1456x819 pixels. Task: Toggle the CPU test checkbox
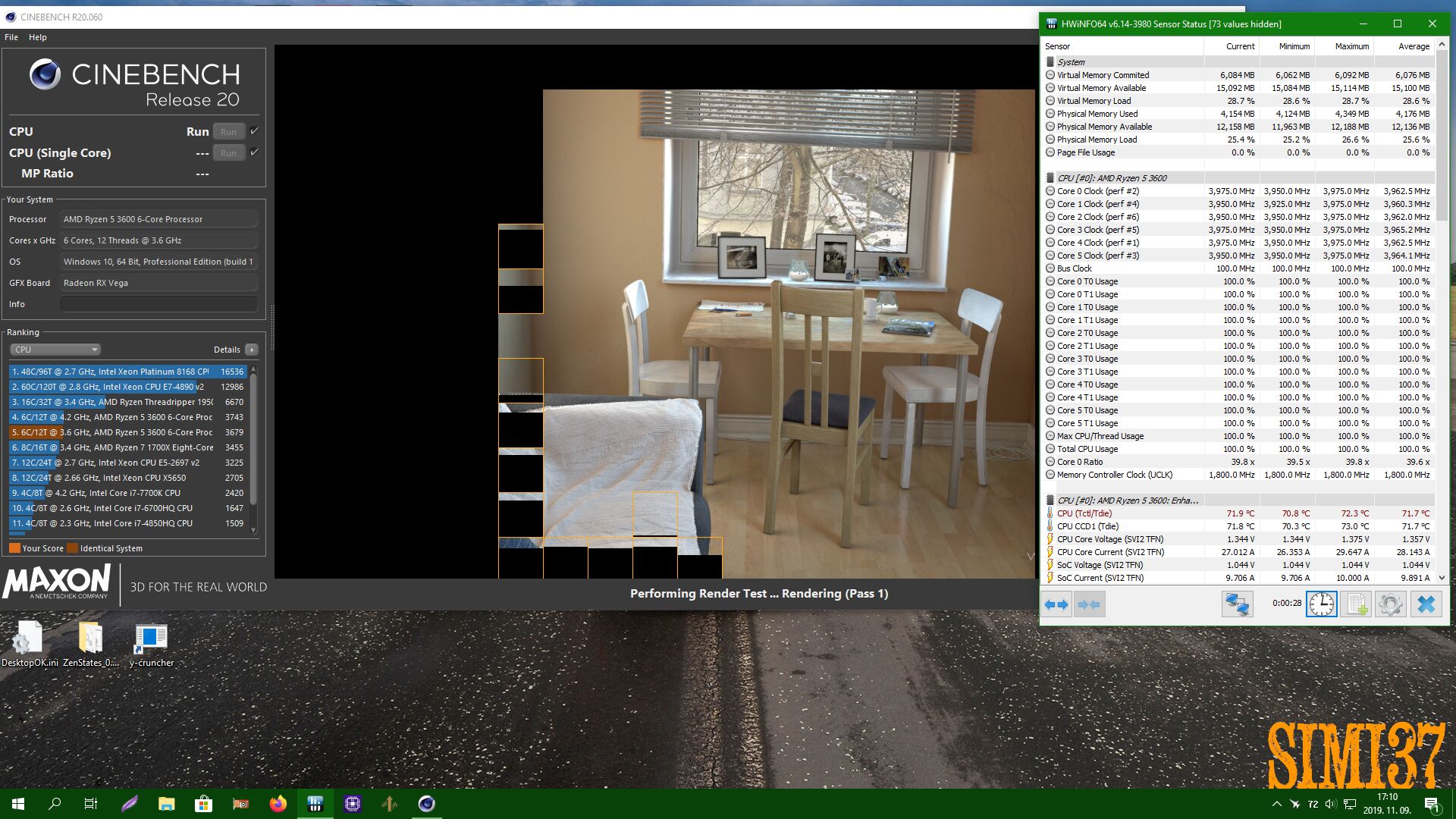255,130
